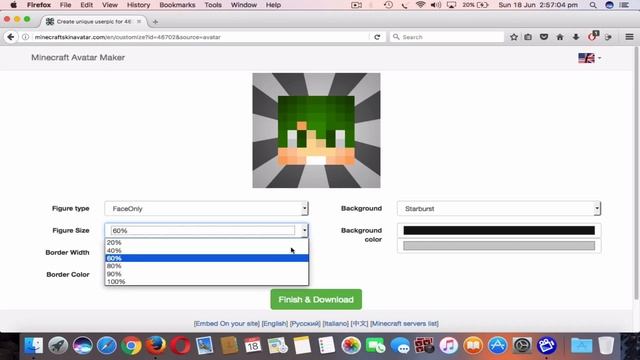Click the Minecraft Avatar Maker title link
640x360 pixels.
78,58
